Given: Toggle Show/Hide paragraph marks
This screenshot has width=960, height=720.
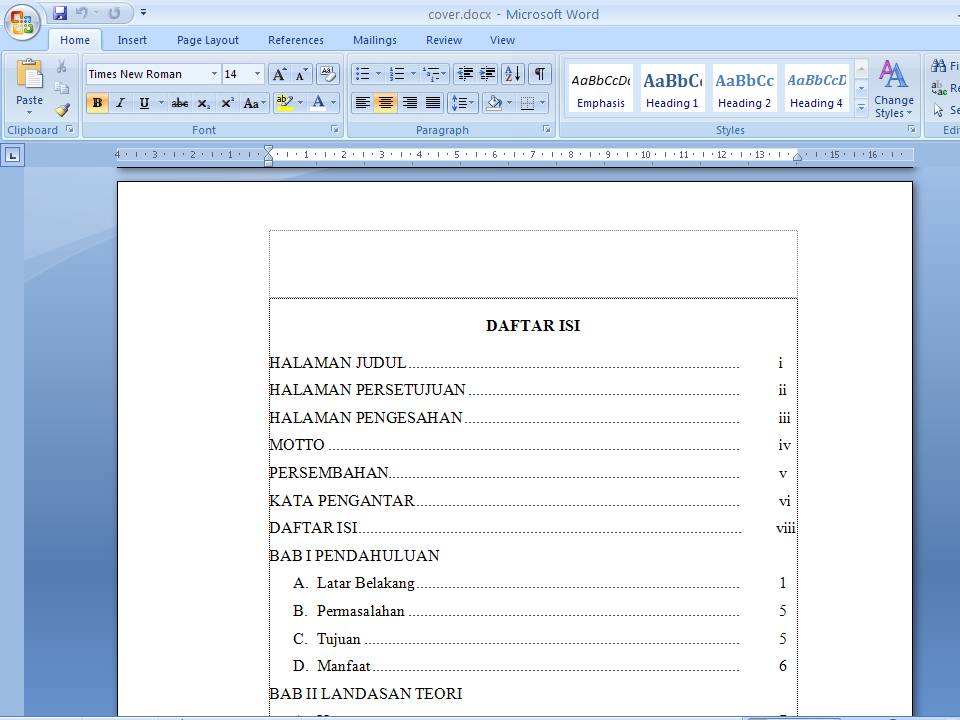Looking at the screenshot, I should click(x=539, y=74).
